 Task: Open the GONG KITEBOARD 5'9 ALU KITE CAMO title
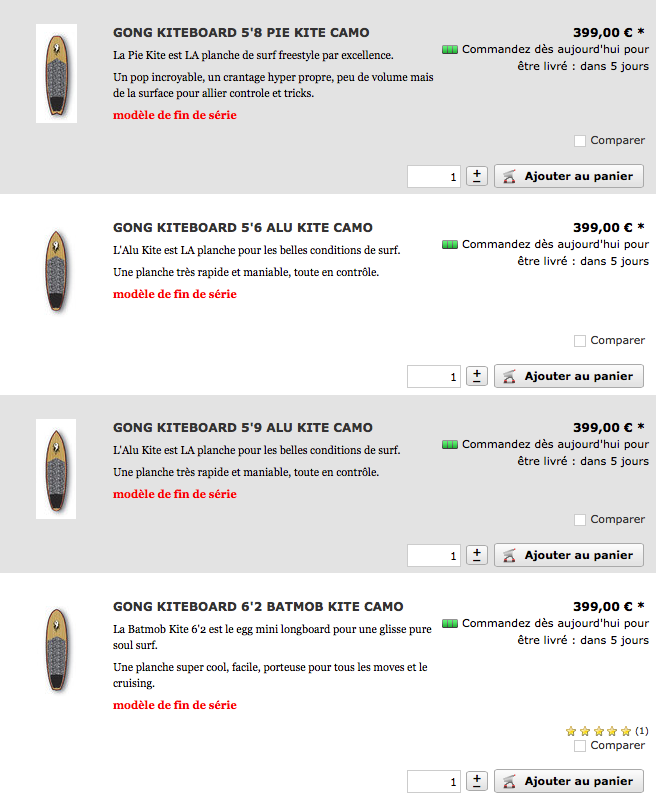[x=243, y=428]
